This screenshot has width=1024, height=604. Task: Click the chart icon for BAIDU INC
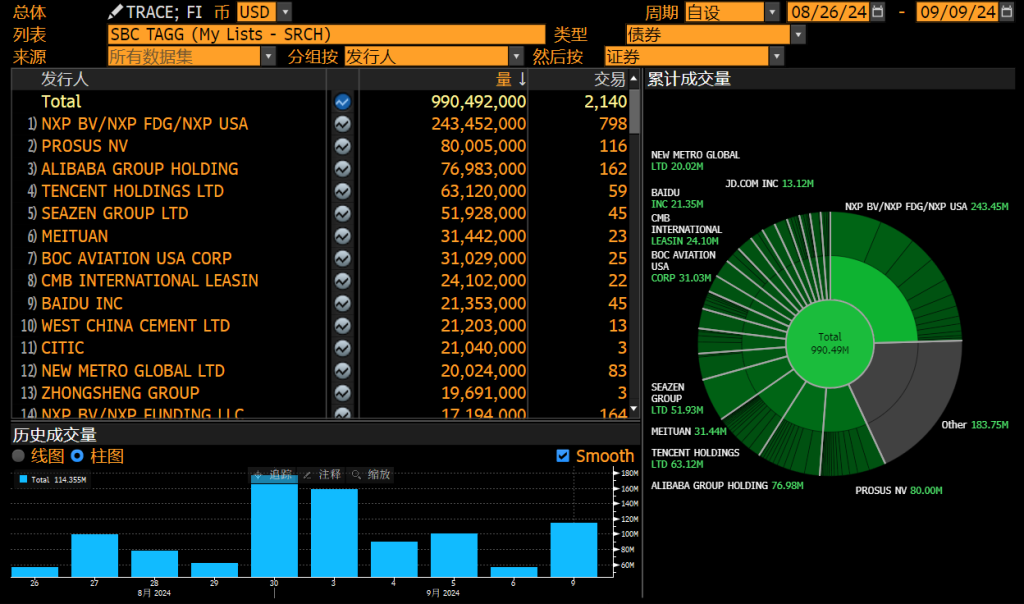pyautogui.click(x=343, y=303)
